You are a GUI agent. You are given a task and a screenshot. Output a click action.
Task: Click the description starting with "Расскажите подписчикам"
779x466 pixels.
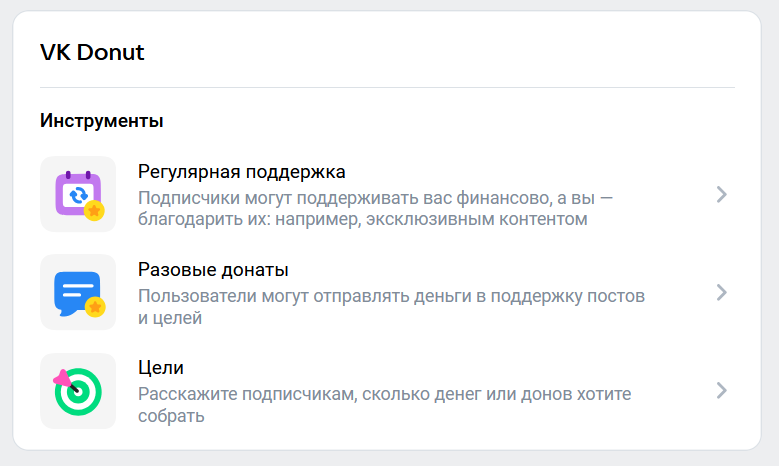click(384, 404)
